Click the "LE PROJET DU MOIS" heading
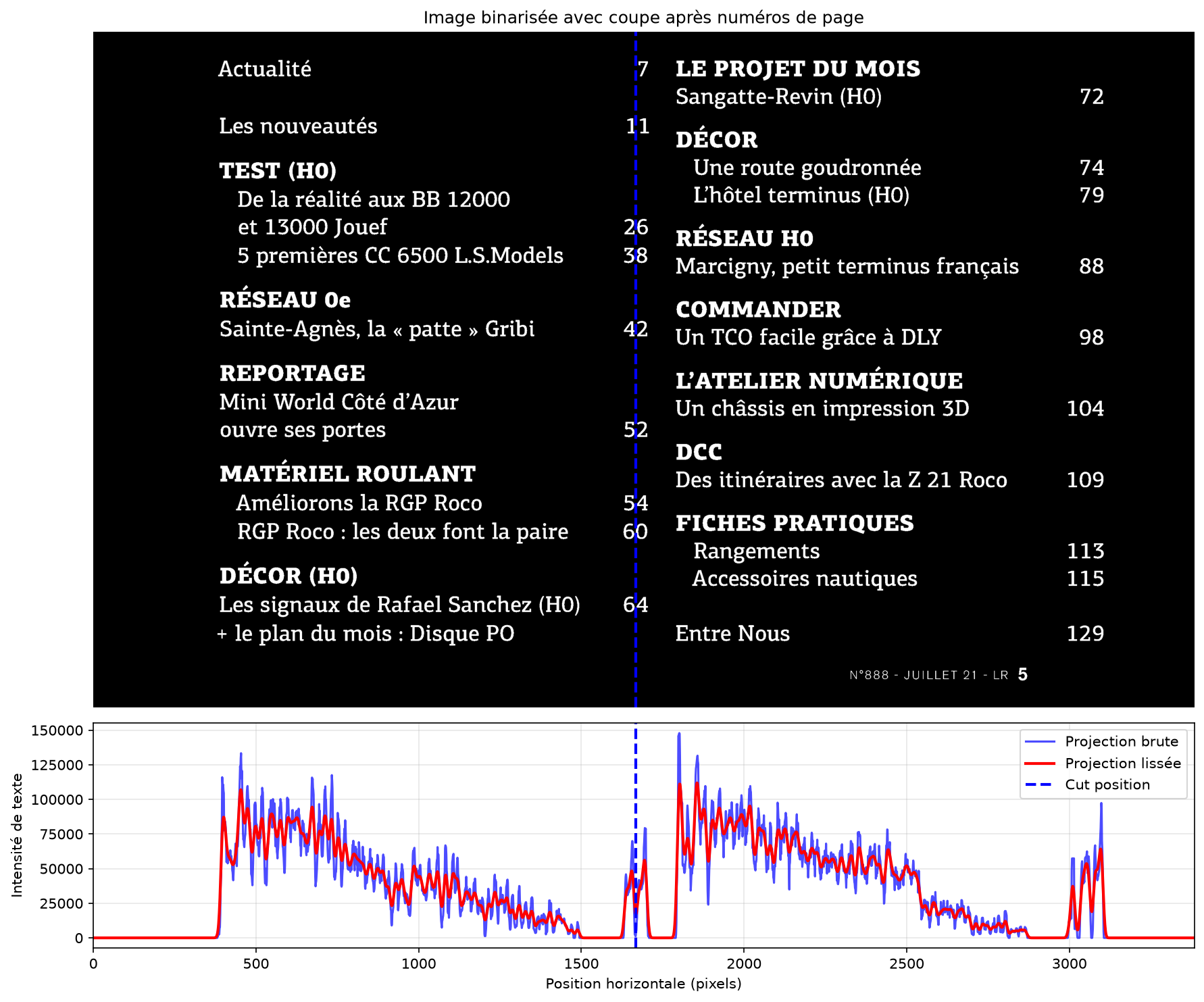1204x1002 pixels. pos(798,69)
